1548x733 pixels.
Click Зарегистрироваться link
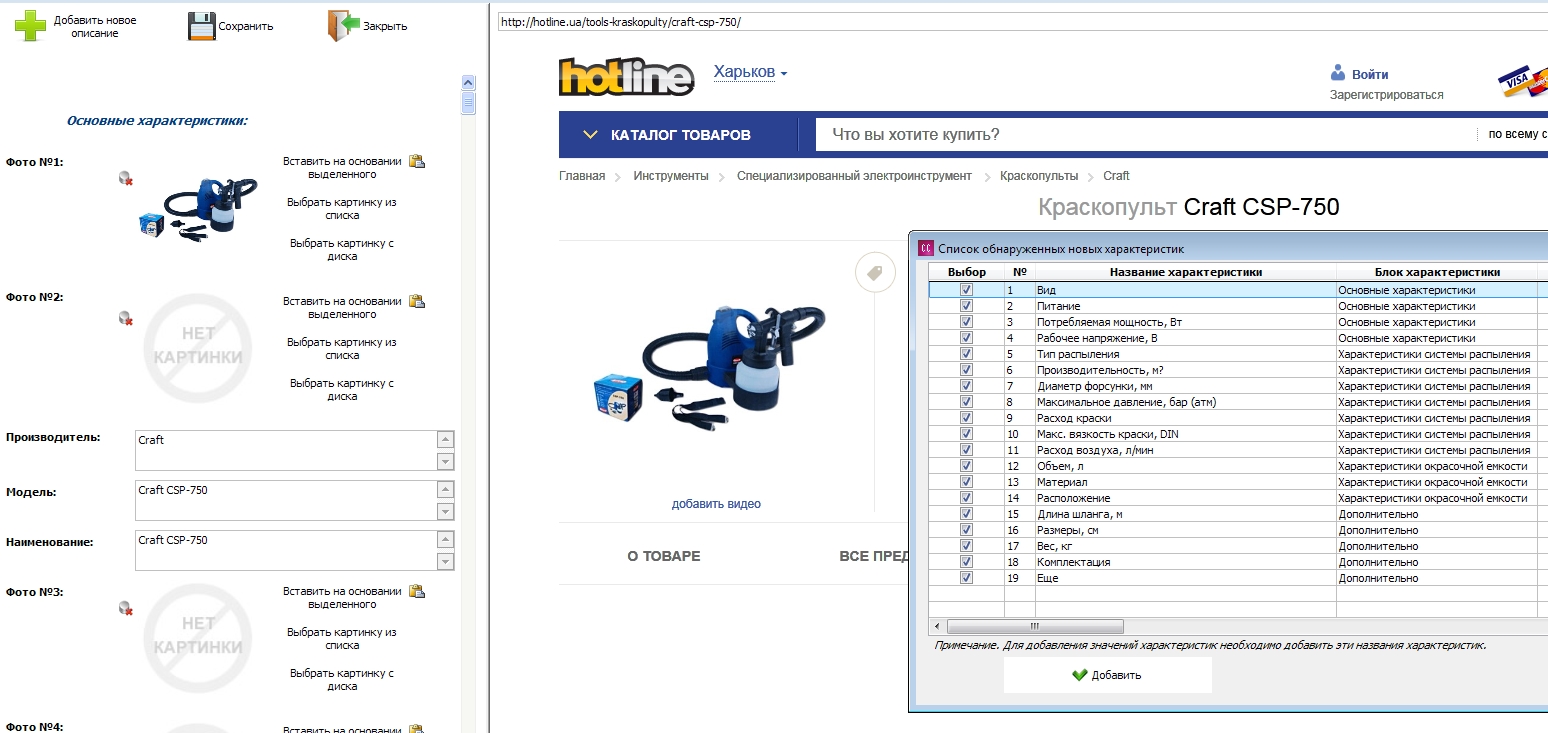[1386, 95]
